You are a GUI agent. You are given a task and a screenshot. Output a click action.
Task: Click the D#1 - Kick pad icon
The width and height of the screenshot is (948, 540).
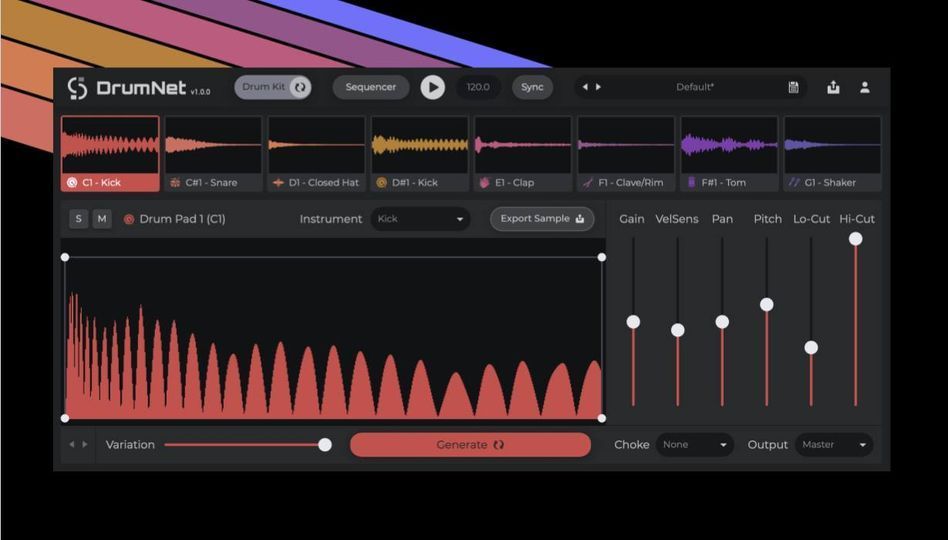click(381, 182)
